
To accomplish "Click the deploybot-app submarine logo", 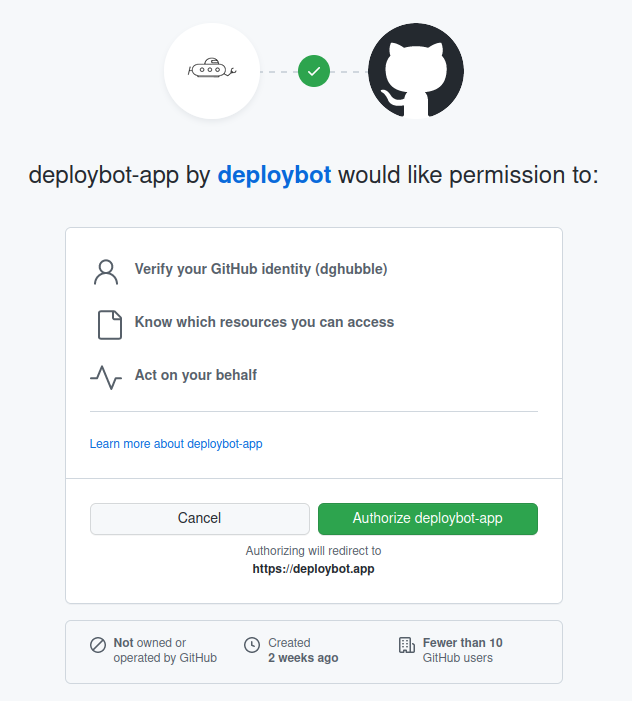I will click(x=212, y=71).
